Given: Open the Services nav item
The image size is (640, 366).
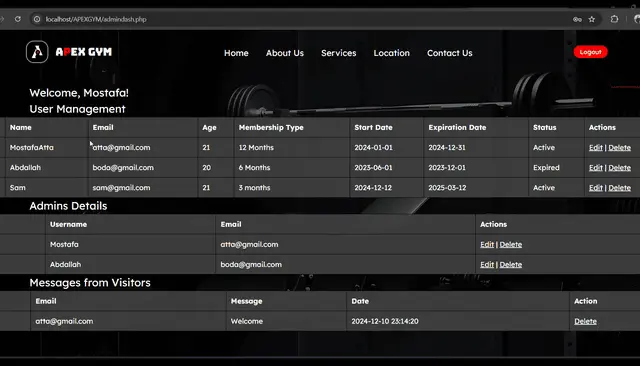Looking at the screenshot, I should [x=338, y=53].
